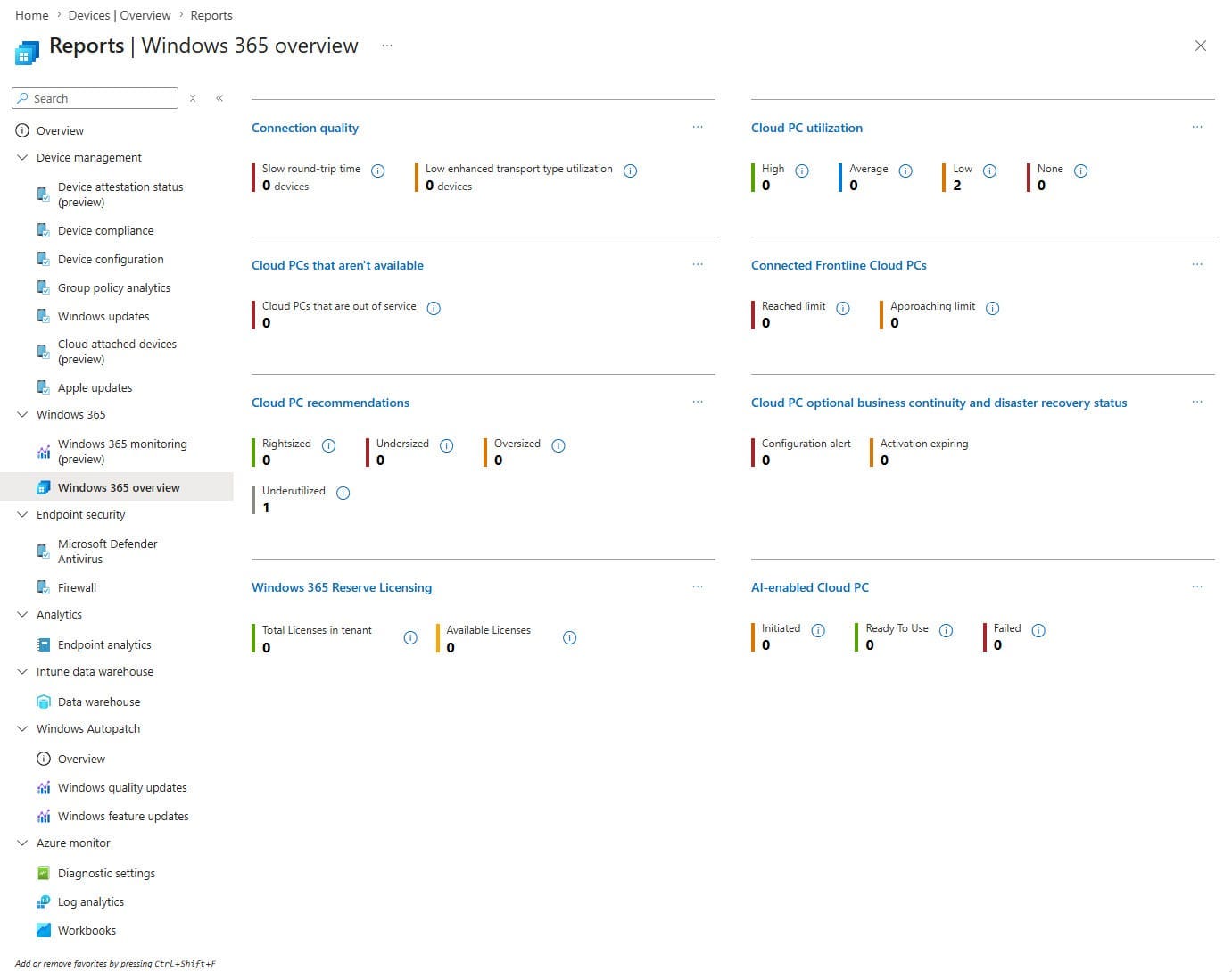Clear the sidebar search with the X icon
The height and width of the screenshot is (972, 1232).
[x=193, y=98]
